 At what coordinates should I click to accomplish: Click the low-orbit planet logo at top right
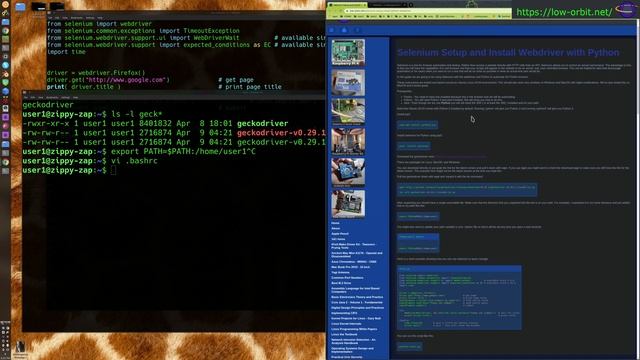(x=625, y=9)
